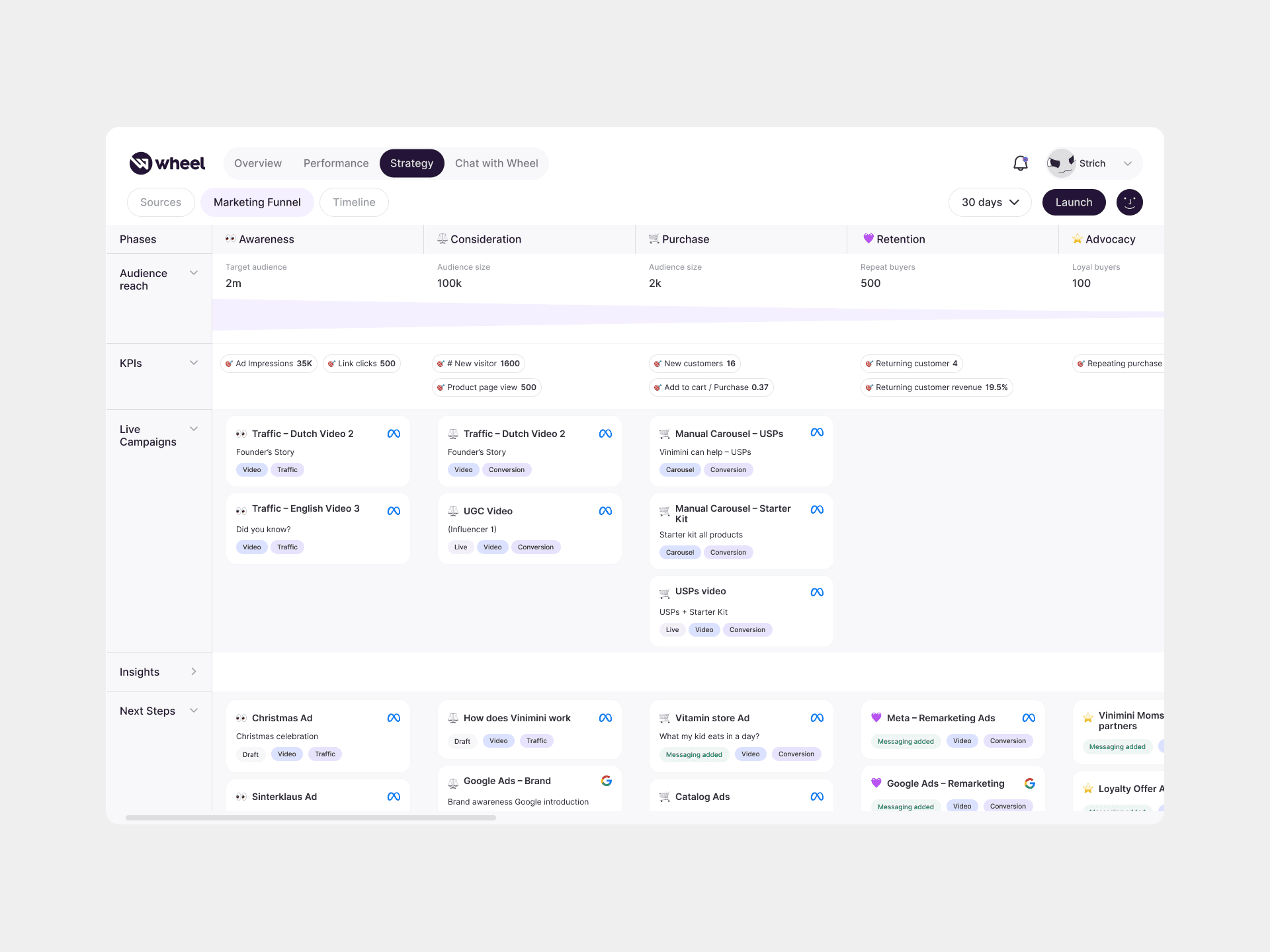Click the Strich profile avatar
This screenshot has width=1270, height=952.
coord(1061,163)
